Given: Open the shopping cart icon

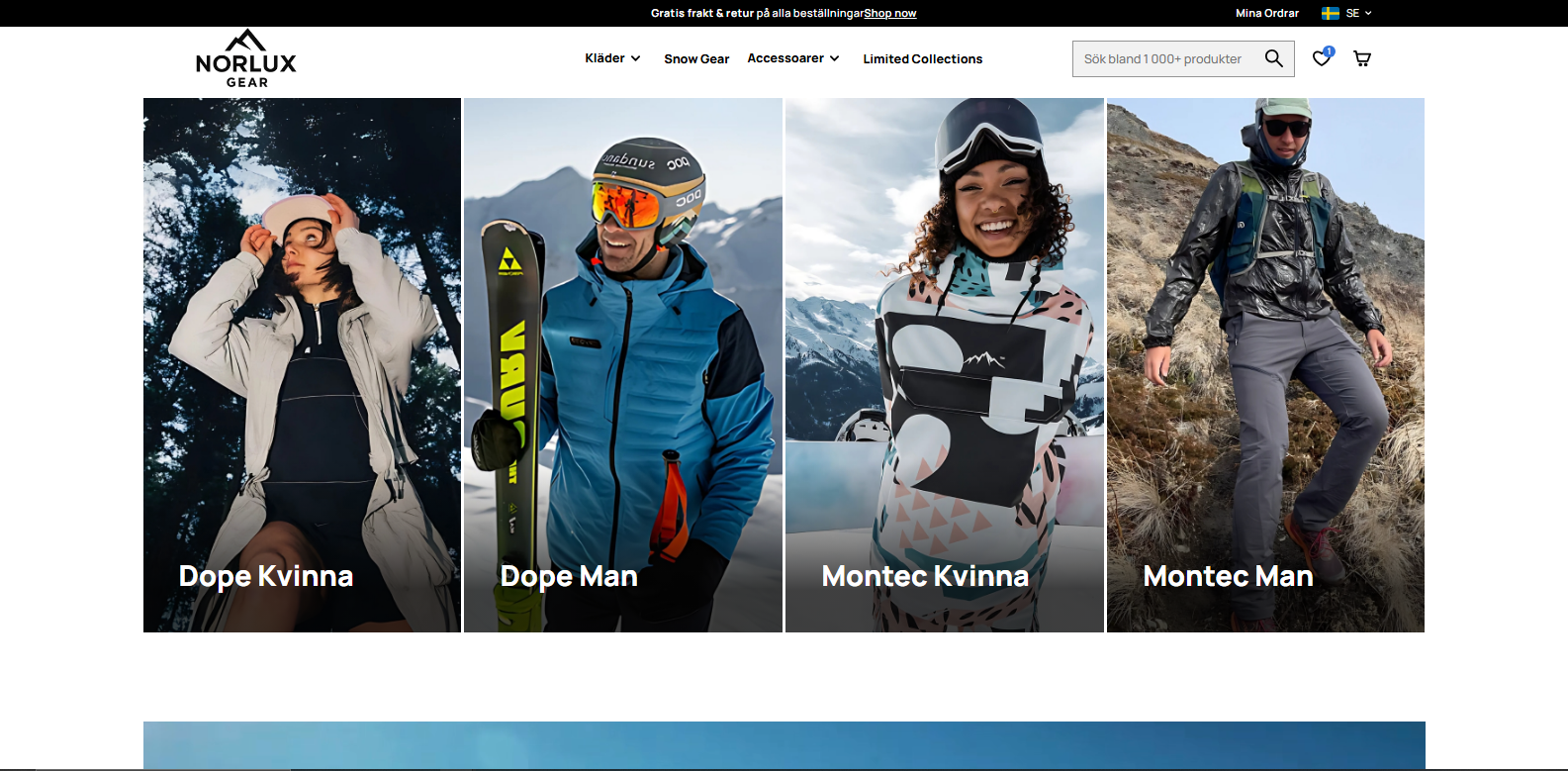Looking at the screenshot, I should pos(1362,58).
